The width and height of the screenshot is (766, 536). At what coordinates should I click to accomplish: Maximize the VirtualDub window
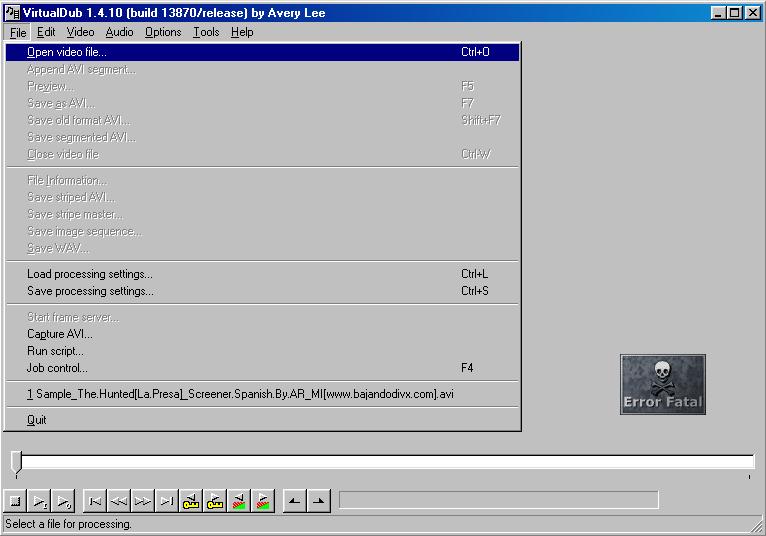pos(734,13)
